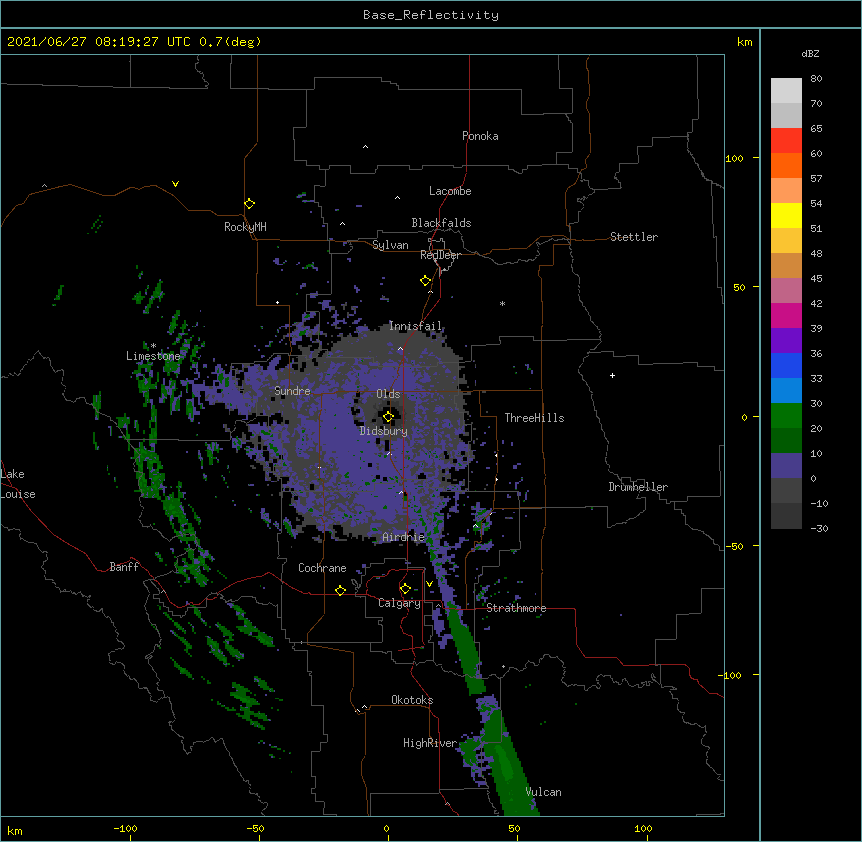Pick the yellow 54-51 dBZ legend swatch
This screenshot has width=862, height=842.
(786, 215)
